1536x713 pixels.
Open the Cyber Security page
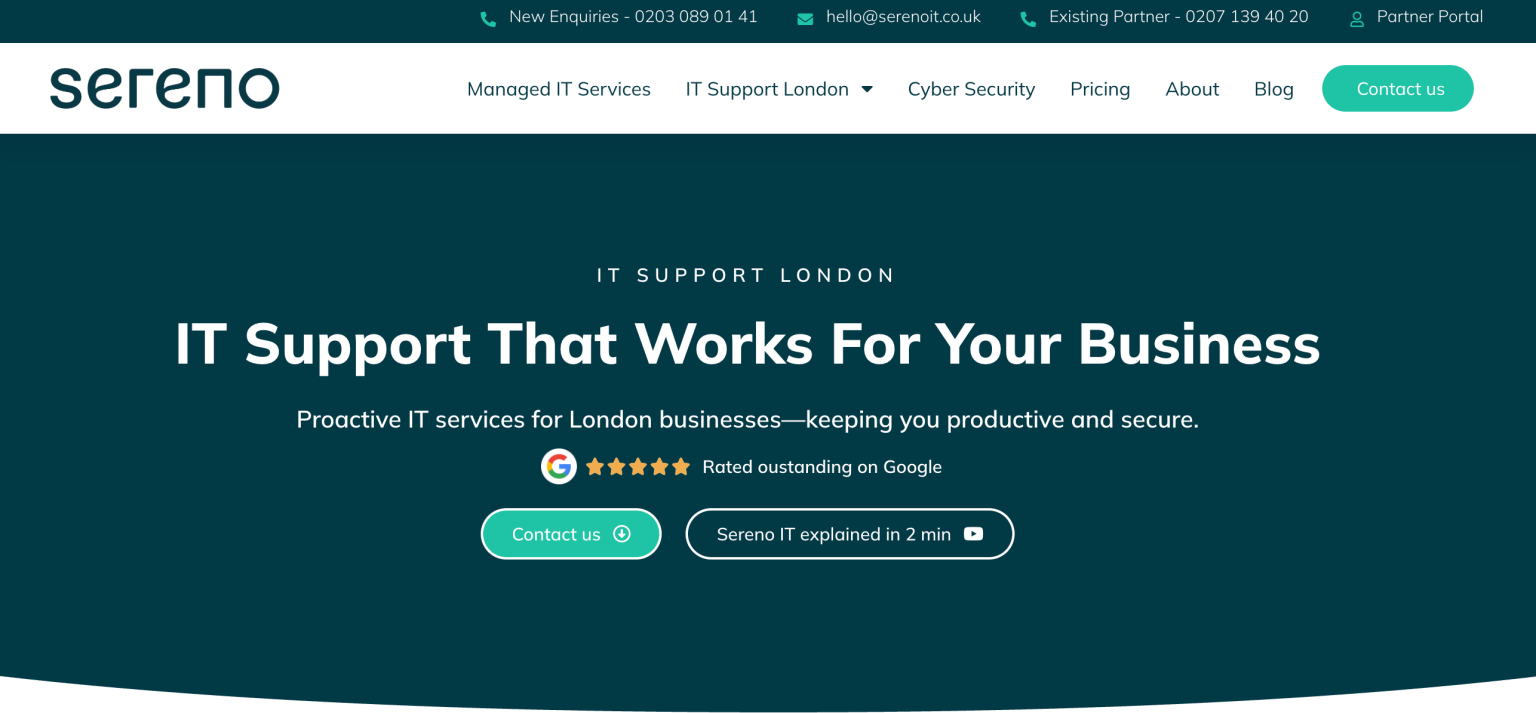coord(971,89)
